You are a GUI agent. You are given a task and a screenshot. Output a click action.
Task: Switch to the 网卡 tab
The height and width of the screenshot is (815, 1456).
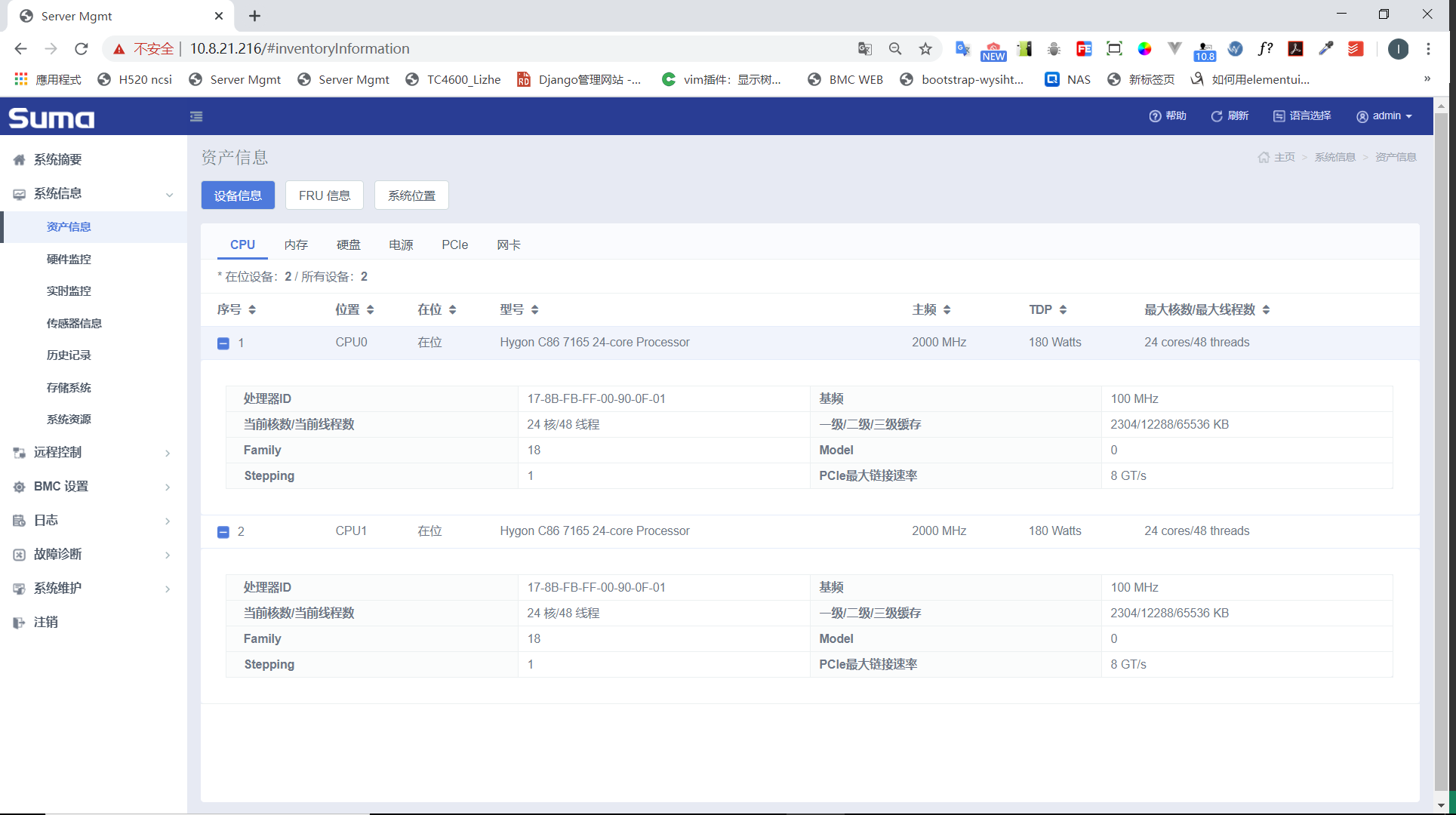509,244
